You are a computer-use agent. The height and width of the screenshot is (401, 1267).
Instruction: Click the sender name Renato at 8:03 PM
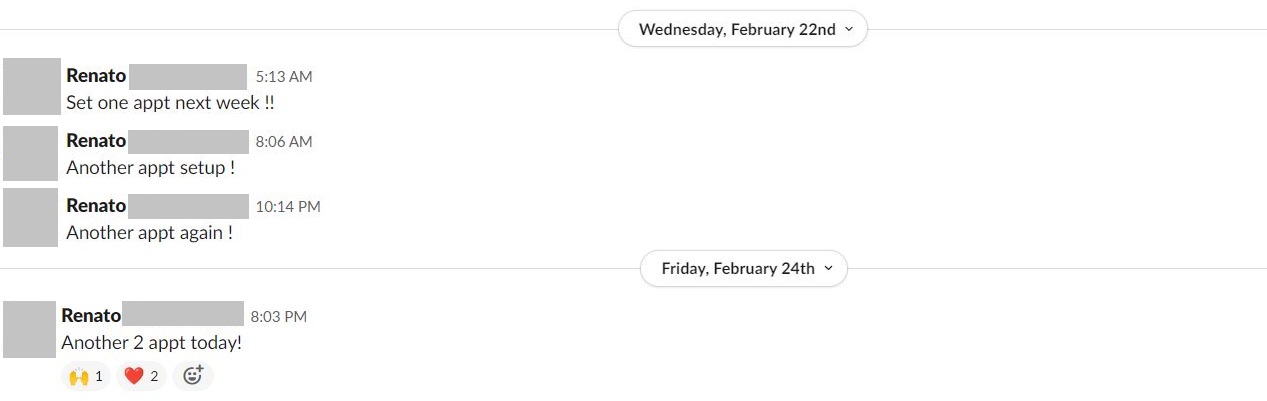(91, 316)
